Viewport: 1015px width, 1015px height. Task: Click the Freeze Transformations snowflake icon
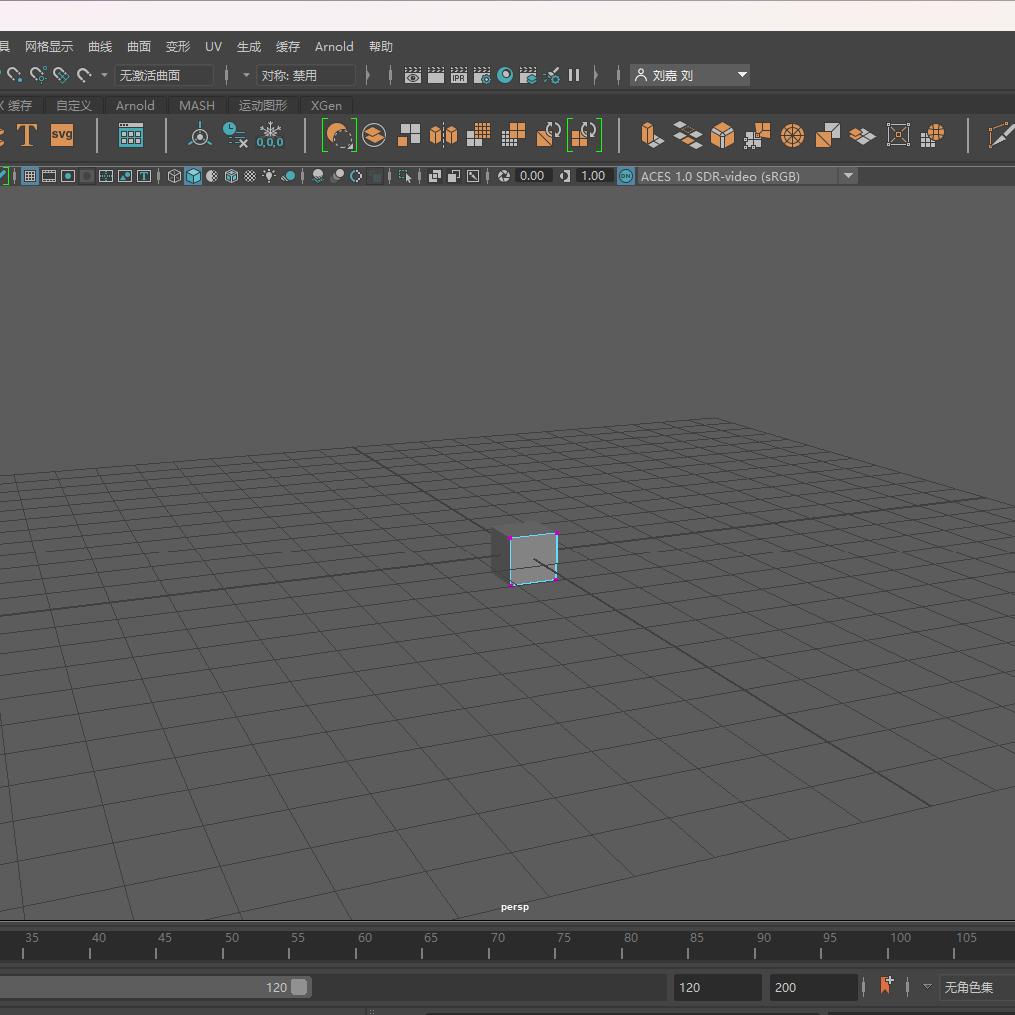coord(270,135)
